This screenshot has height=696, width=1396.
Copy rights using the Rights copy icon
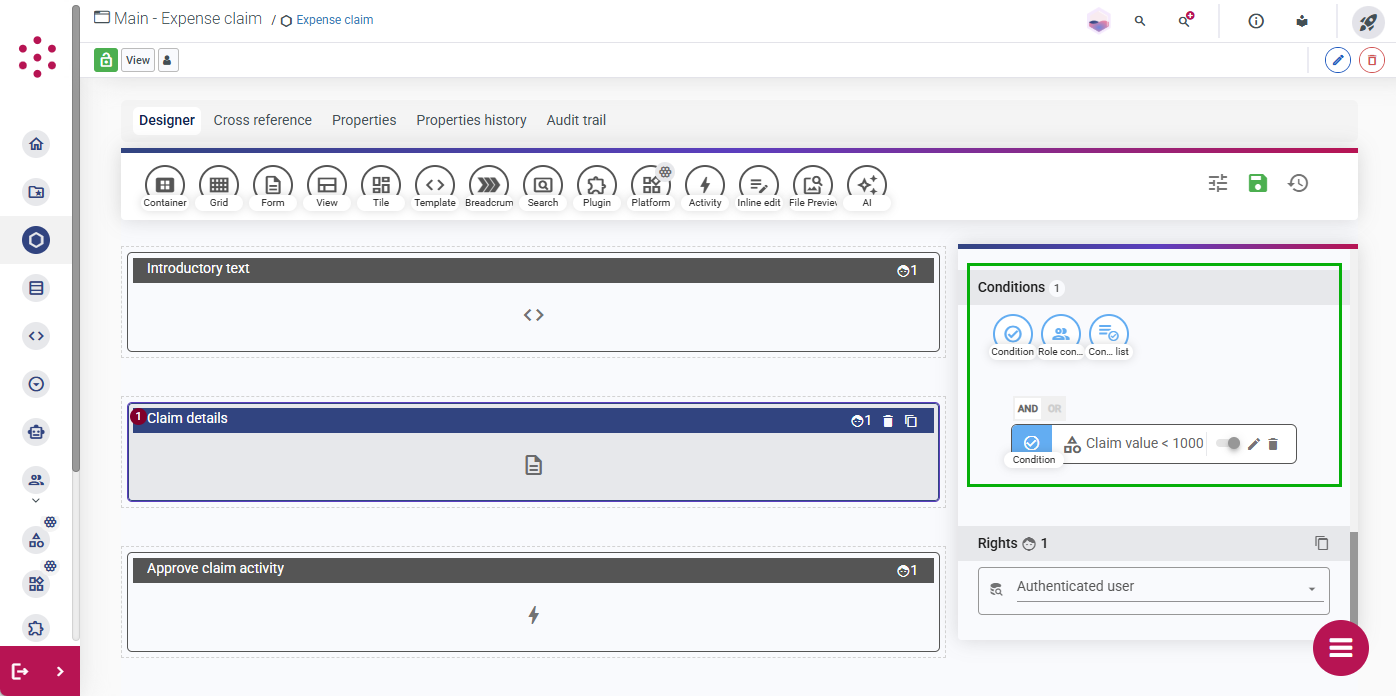[x=1322, y=543]
